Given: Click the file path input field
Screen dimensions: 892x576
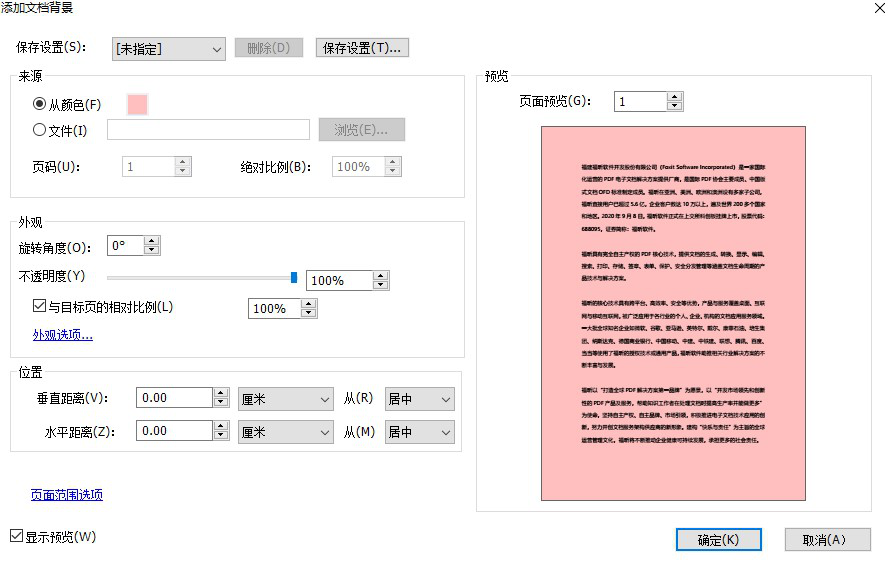Looking at the screenshot, I should coord(207,129).
